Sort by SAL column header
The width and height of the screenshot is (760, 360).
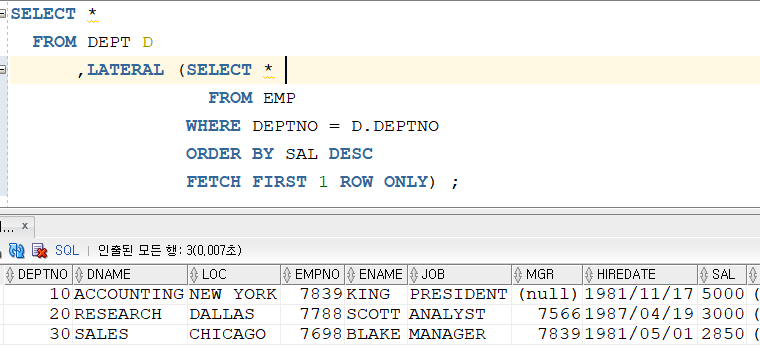tap(722, 275)
